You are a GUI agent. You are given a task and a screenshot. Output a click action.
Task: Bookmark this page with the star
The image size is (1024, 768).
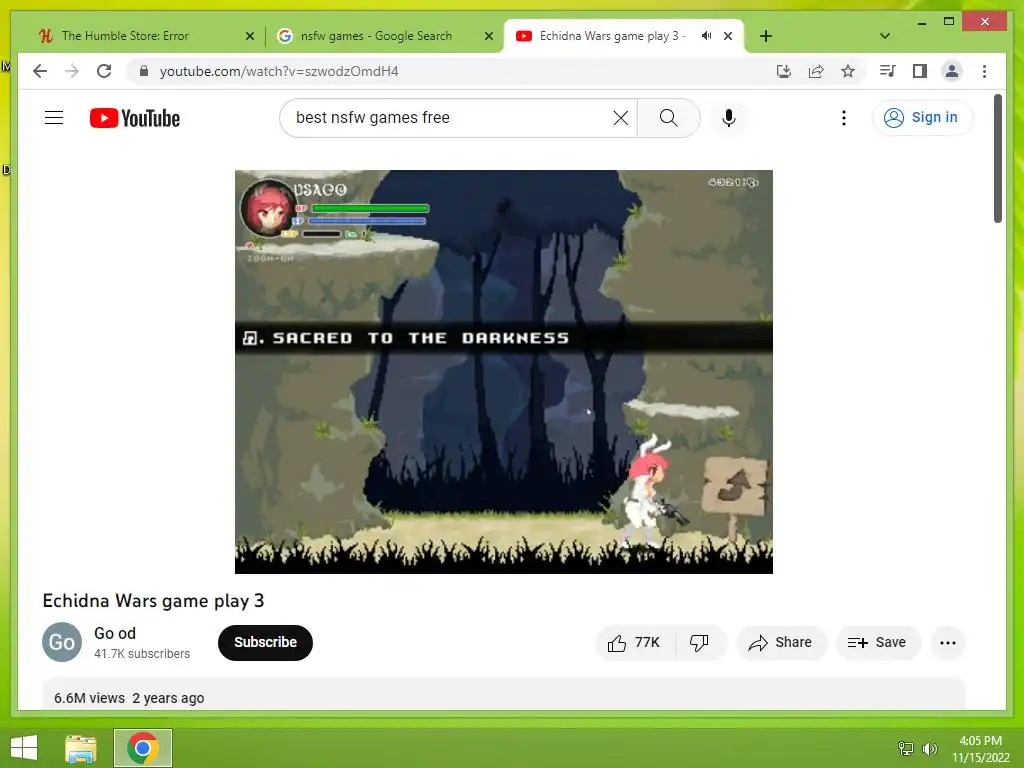point(848,71)
